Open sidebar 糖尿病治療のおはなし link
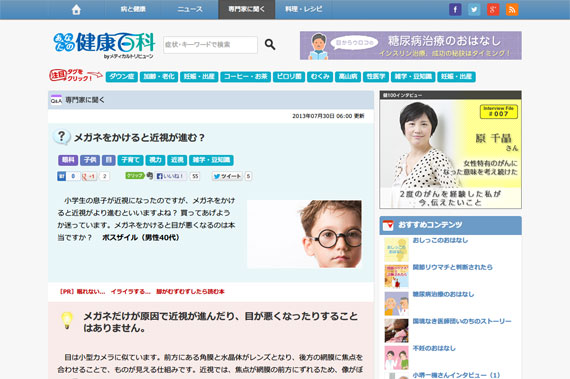Image resolution: width=570 pixels, height=379 pixels. tap(443, 294)
